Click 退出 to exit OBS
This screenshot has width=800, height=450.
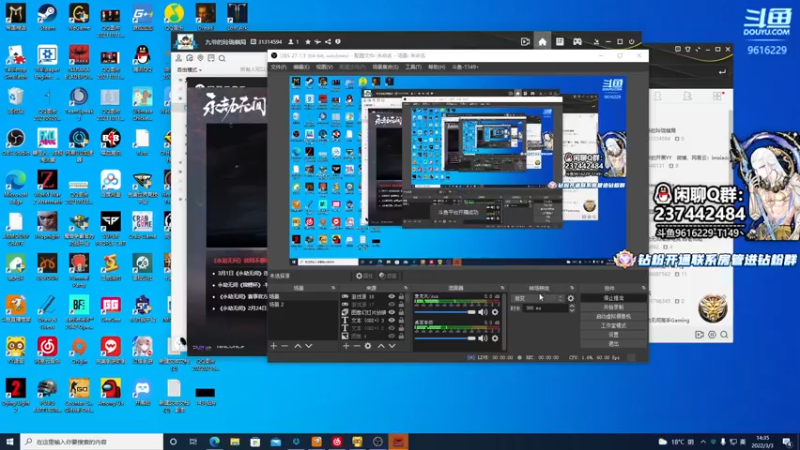[x=613, y=343]
